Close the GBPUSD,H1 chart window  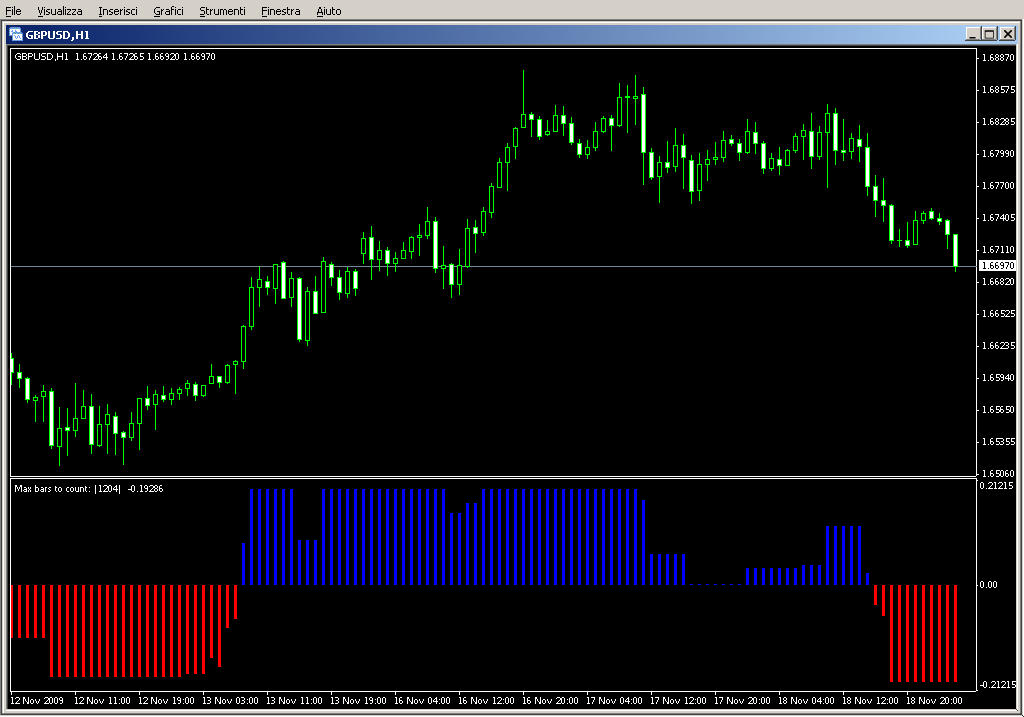click(1008, 34)
